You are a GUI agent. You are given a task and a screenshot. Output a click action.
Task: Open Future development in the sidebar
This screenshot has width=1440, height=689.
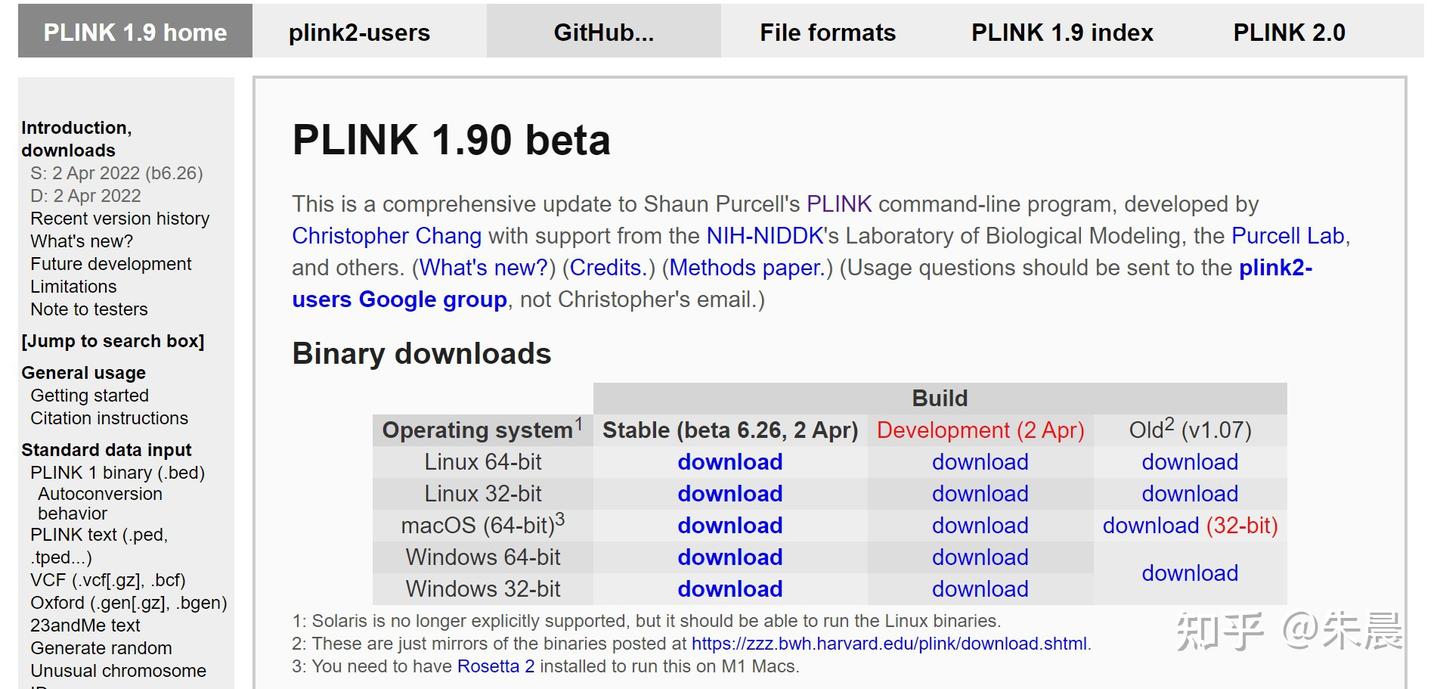pyautogui.click(x=110, y=263)
